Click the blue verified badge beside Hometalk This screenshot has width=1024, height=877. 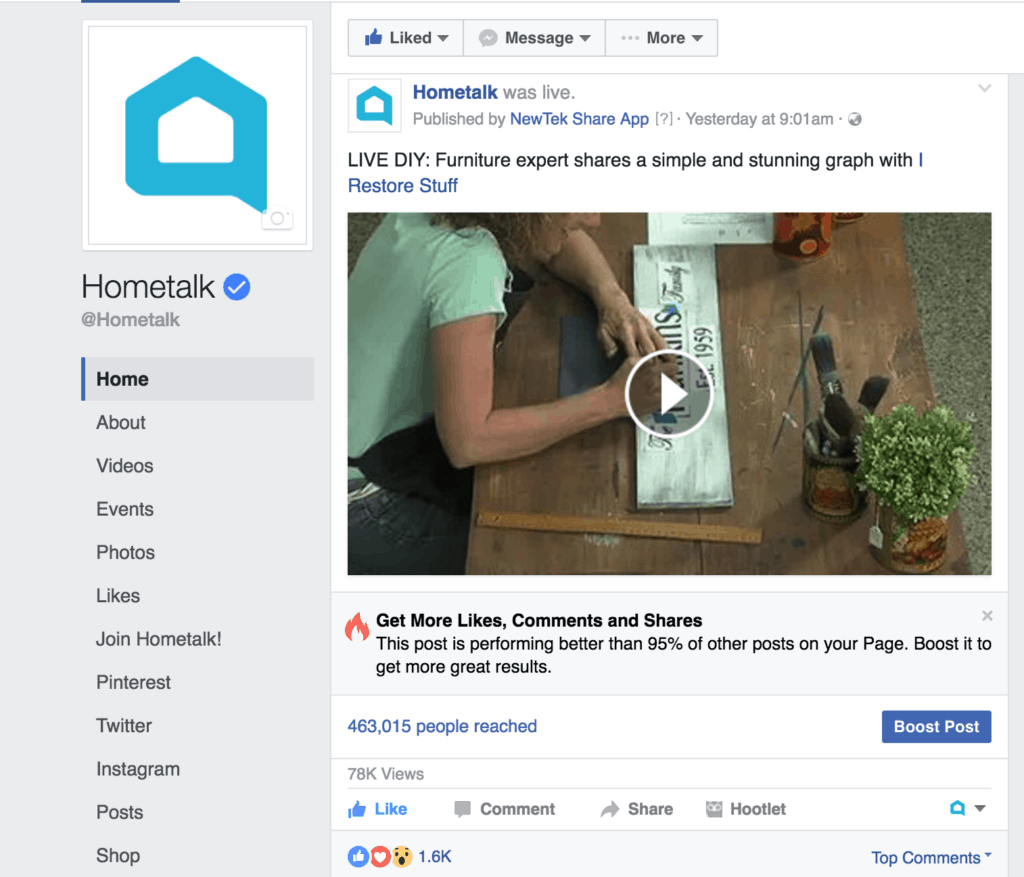[x=237, y=287]
